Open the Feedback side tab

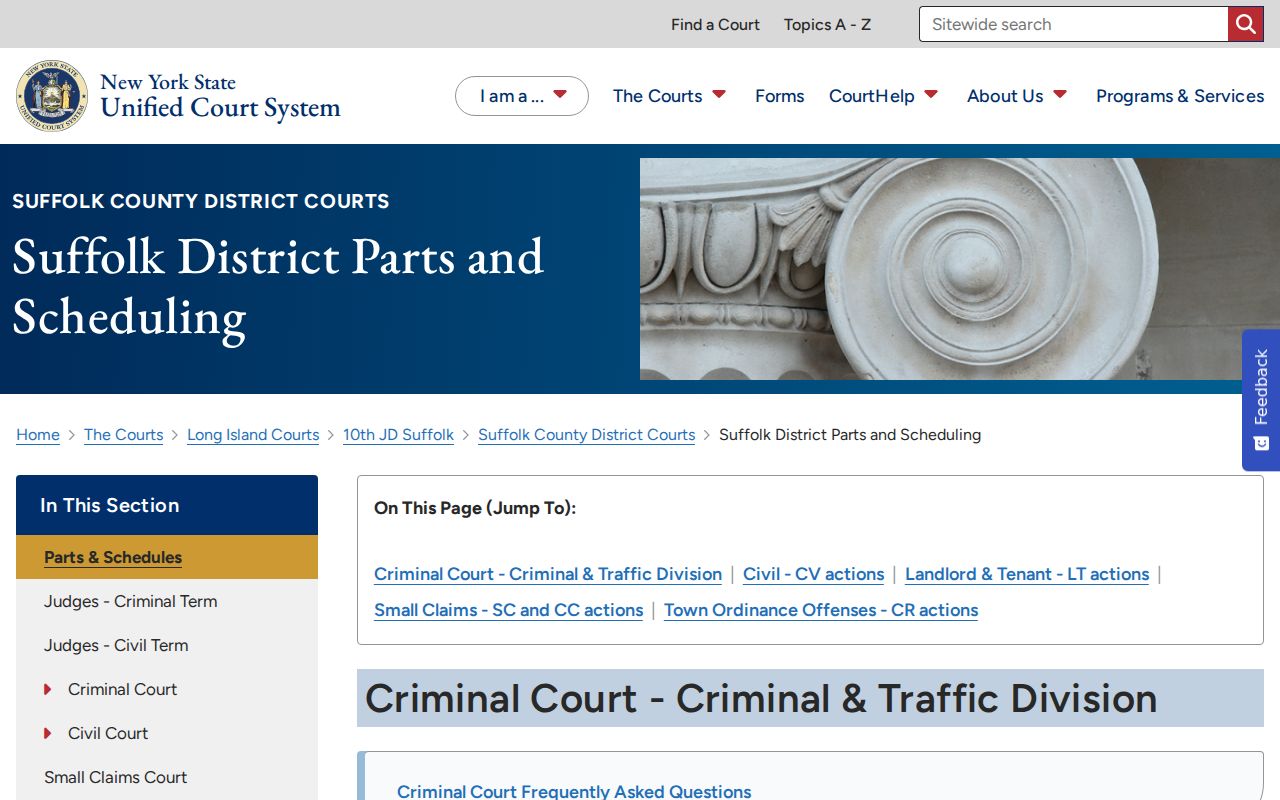click(x=1261, y=400)
